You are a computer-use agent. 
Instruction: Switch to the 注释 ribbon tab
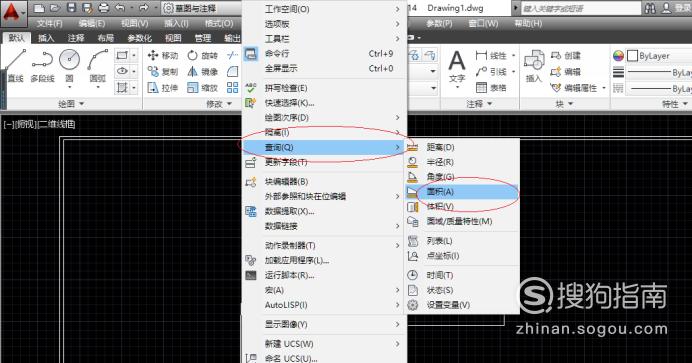click(x=76, y=38)
